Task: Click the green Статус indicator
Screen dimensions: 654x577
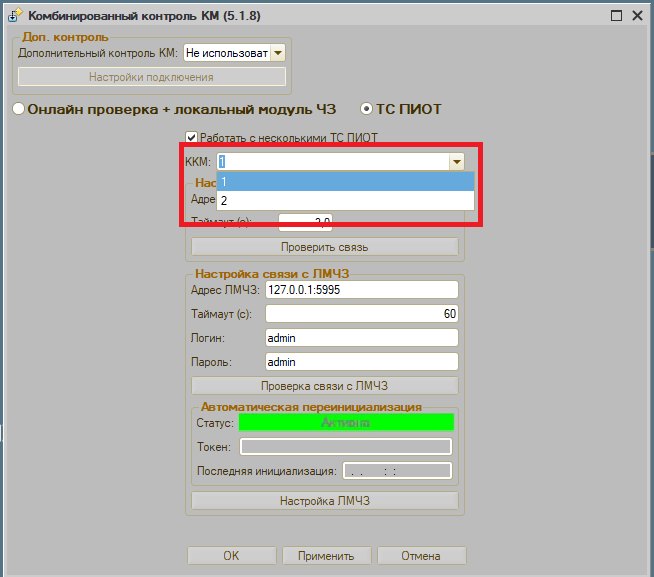Action: click(x=346, y=422)
